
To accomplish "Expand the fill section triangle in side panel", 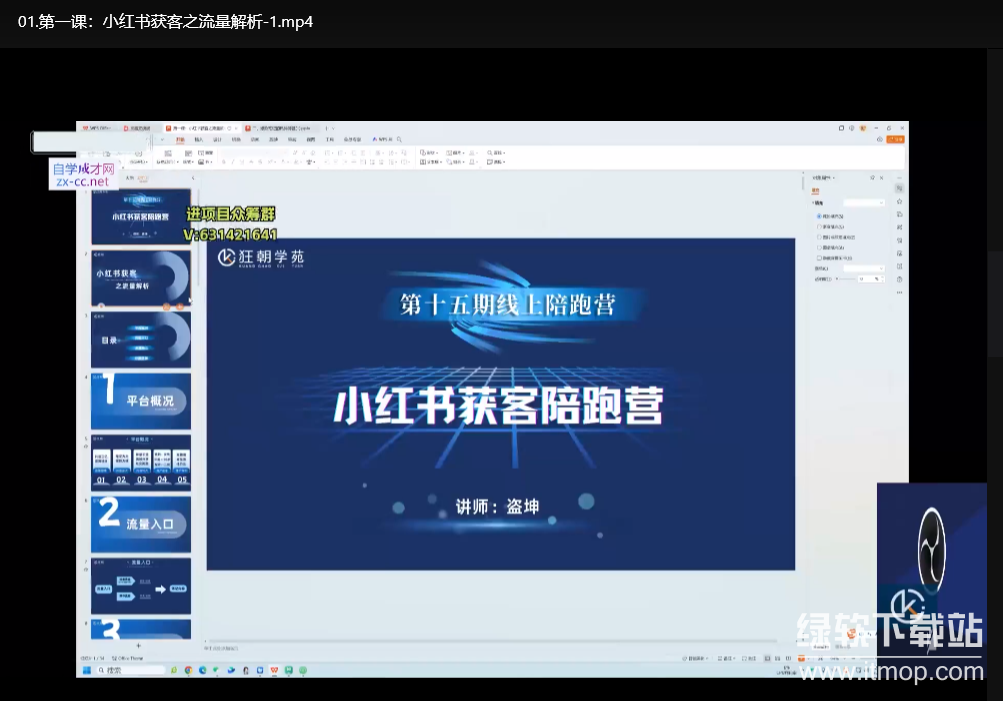I will point(814,203).
